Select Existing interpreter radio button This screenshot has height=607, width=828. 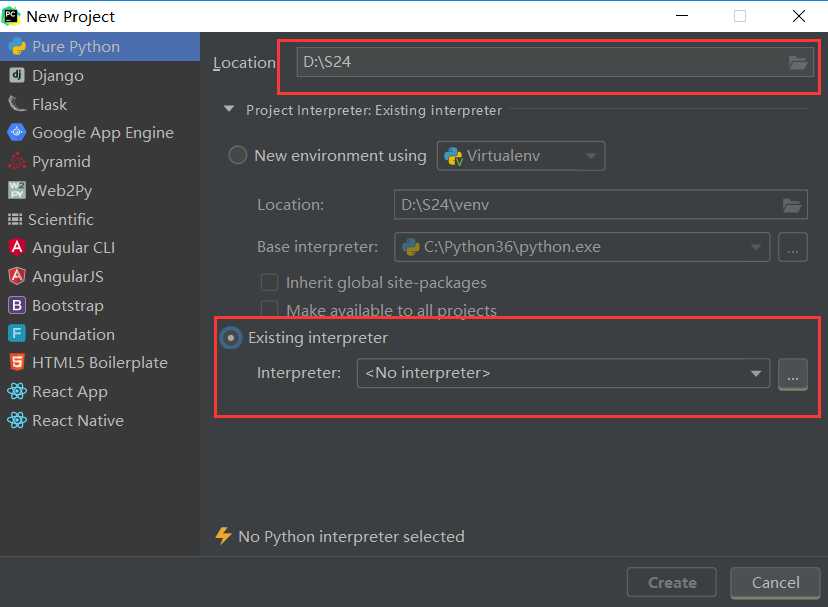231,338
